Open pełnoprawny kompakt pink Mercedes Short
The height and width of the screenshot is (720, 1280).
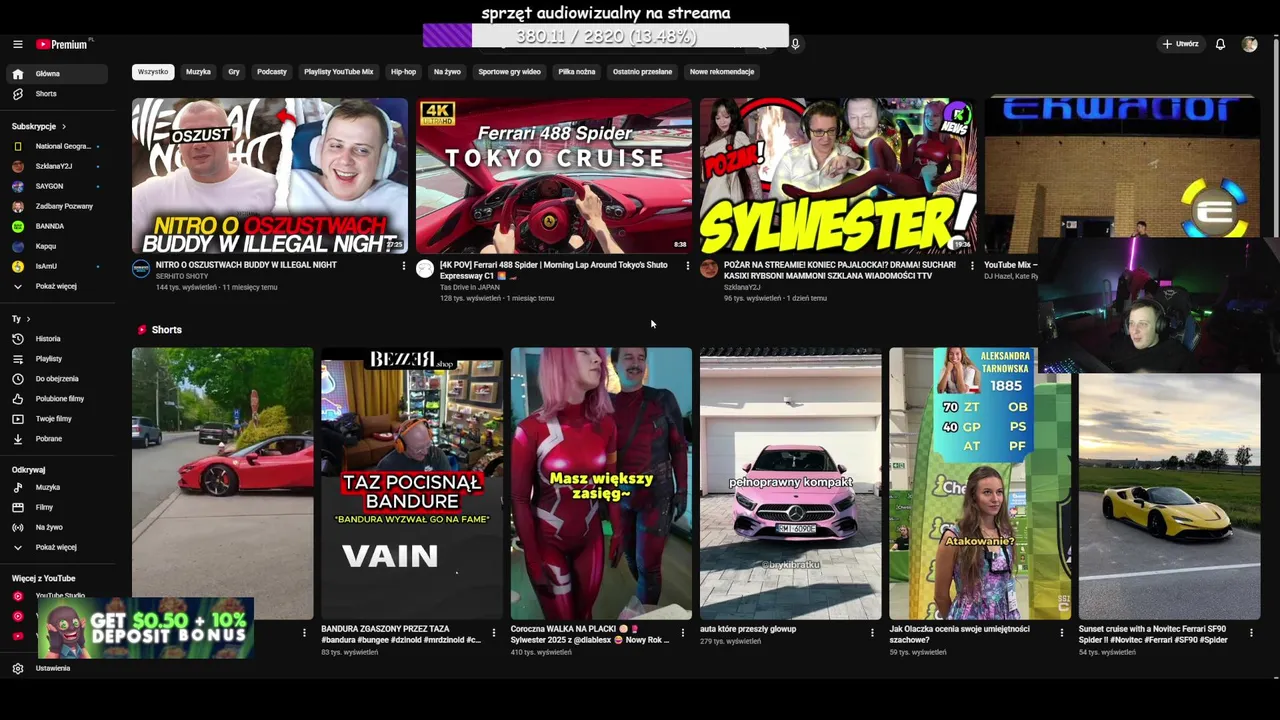791,484
